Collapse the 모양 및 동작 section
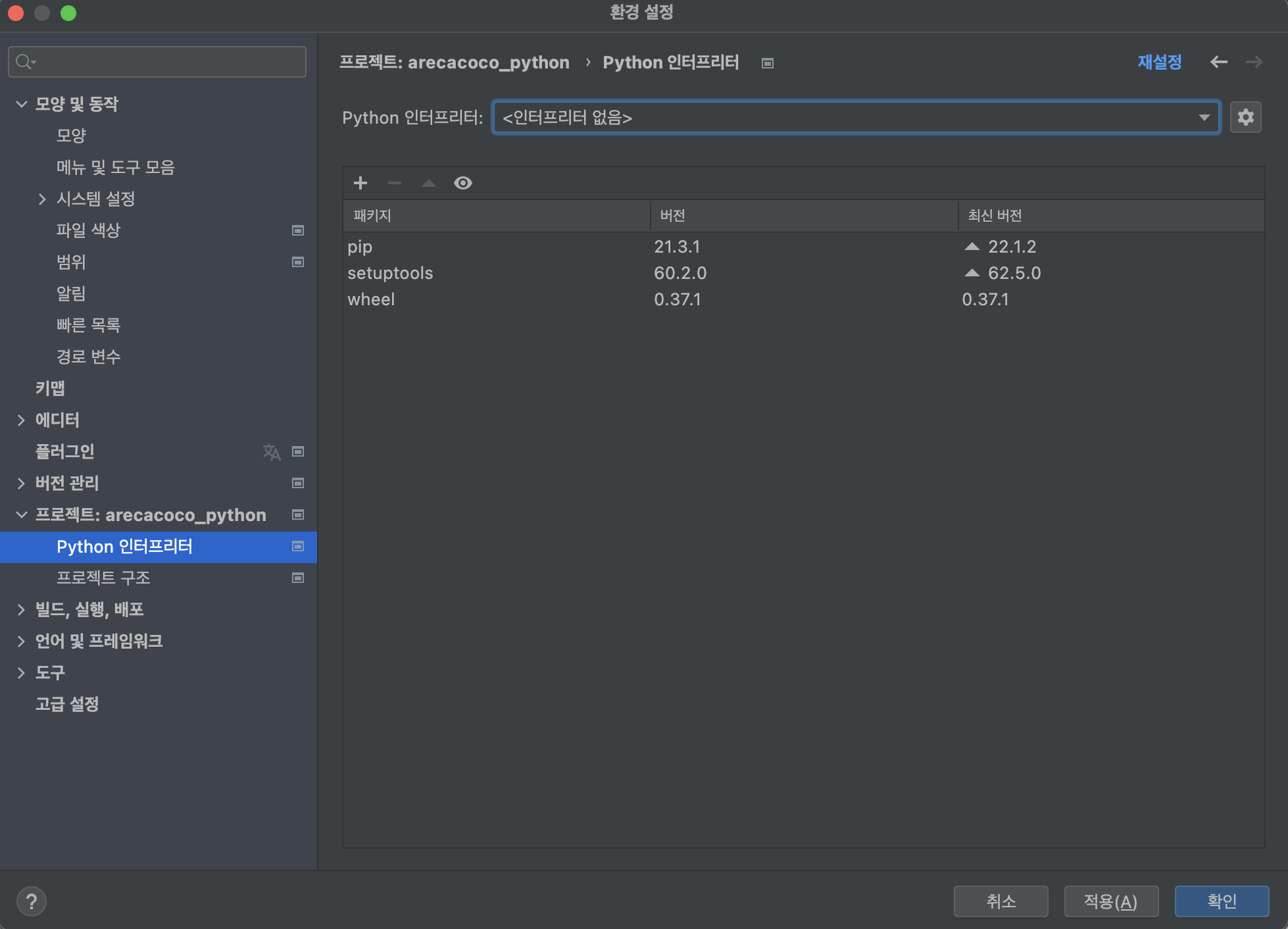Viewport: 1288px width, 929px height. (x=21, y=104)
